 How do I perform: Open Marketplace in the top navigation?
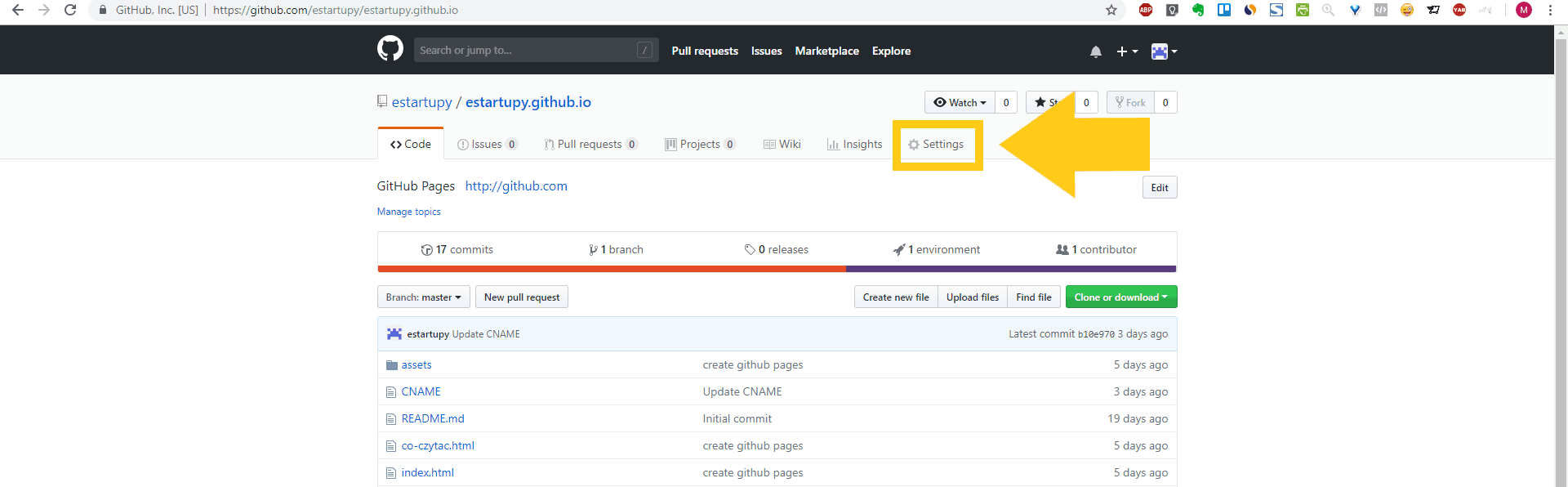(x=827, y=51)
